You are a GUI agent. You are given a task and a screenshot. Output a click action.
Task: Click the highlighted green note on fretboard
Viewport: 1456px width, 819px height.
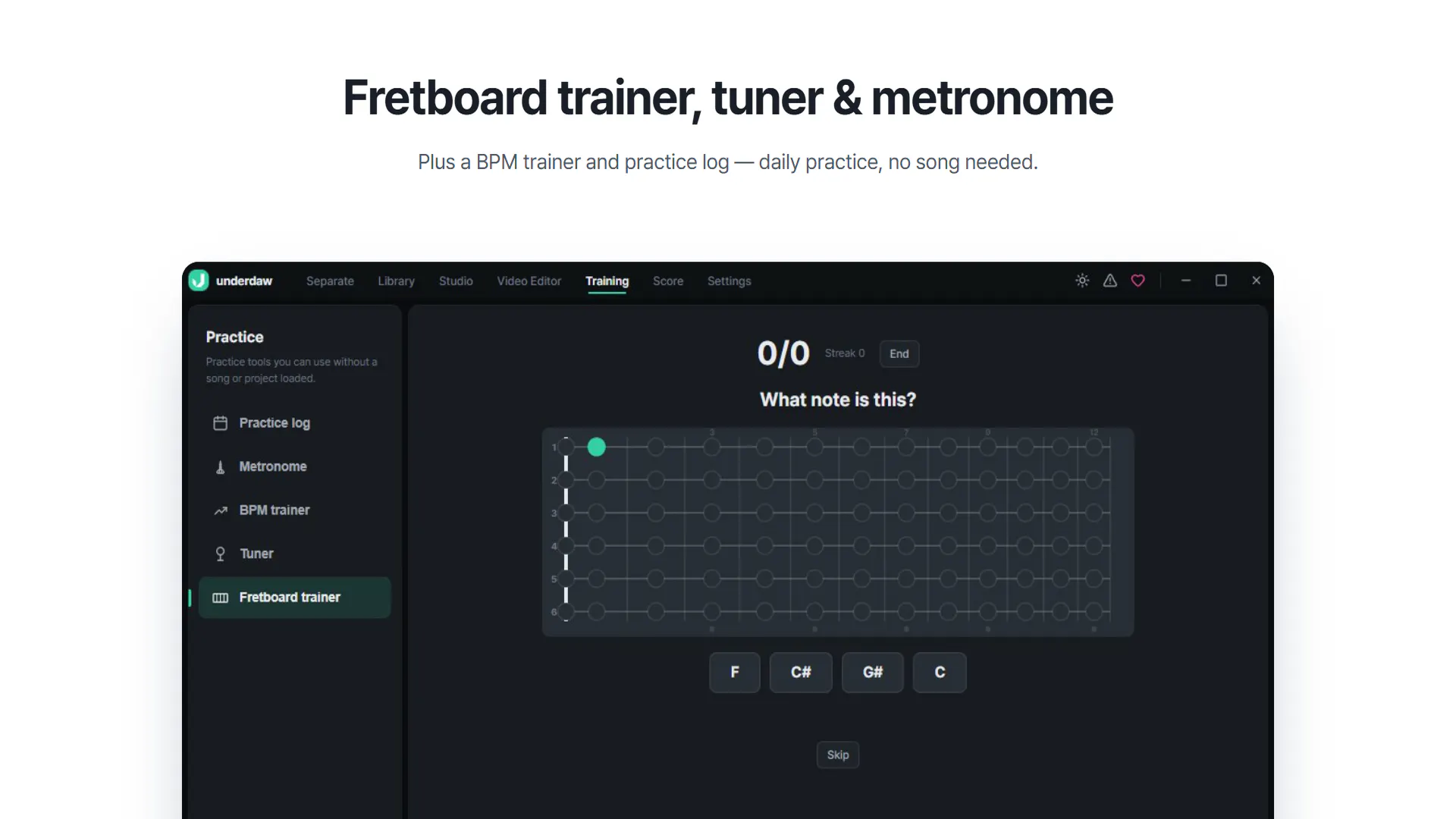click(597, 447)
